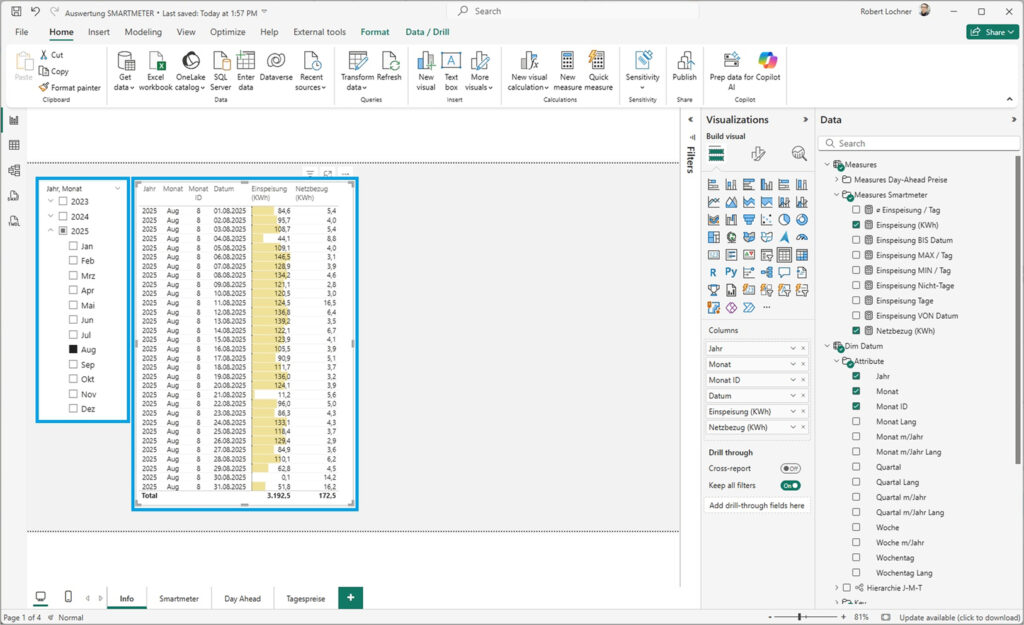Refresh the data model
1024x625 pixels.
pos(389,66)
